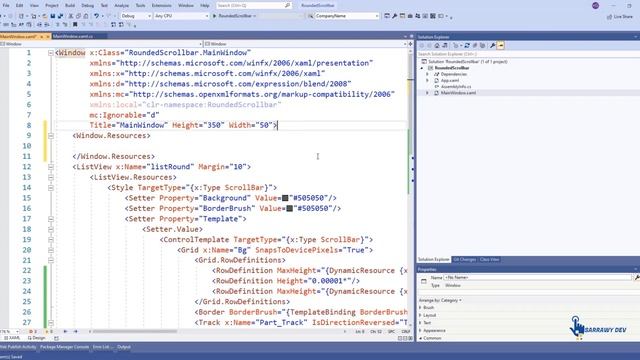Save the current file with the floppy icon
640x360 pixels.
click(53, 16)
